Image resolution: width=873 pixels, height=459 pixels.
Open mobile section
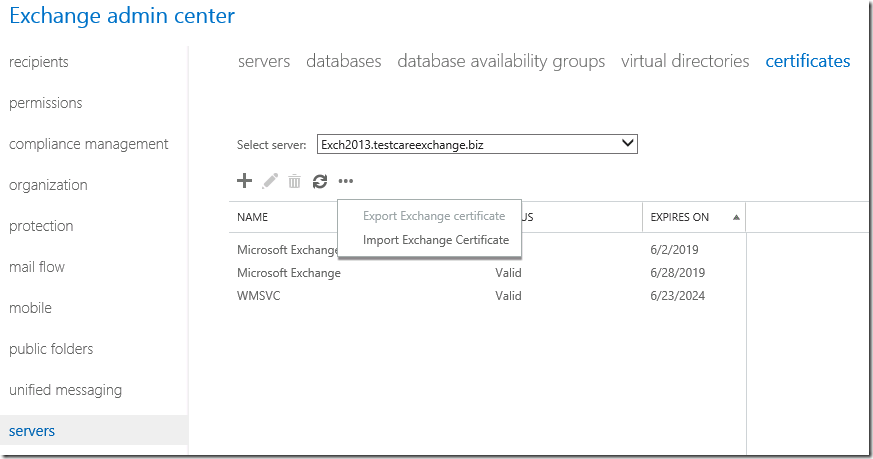30,308
